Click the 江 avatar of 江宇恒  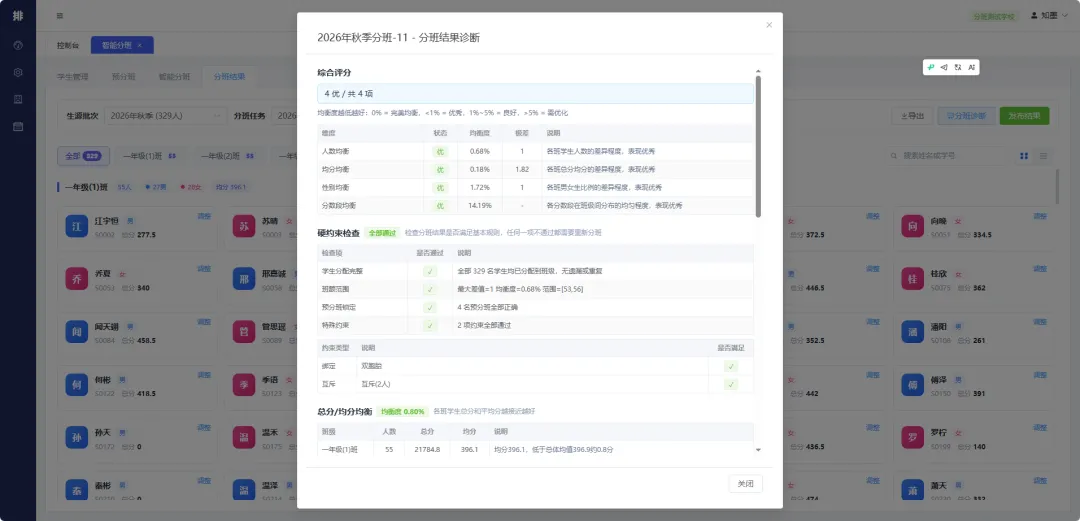76,226
